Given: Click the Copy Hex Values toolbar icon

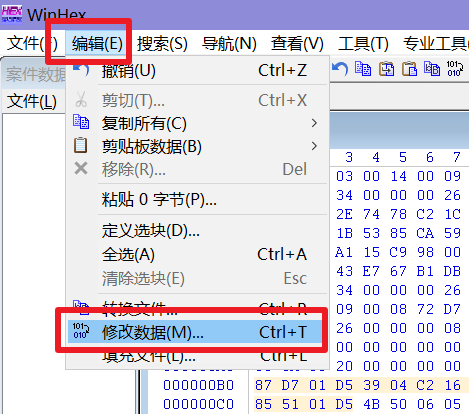Looking at the screenshot, I should 432,69.
